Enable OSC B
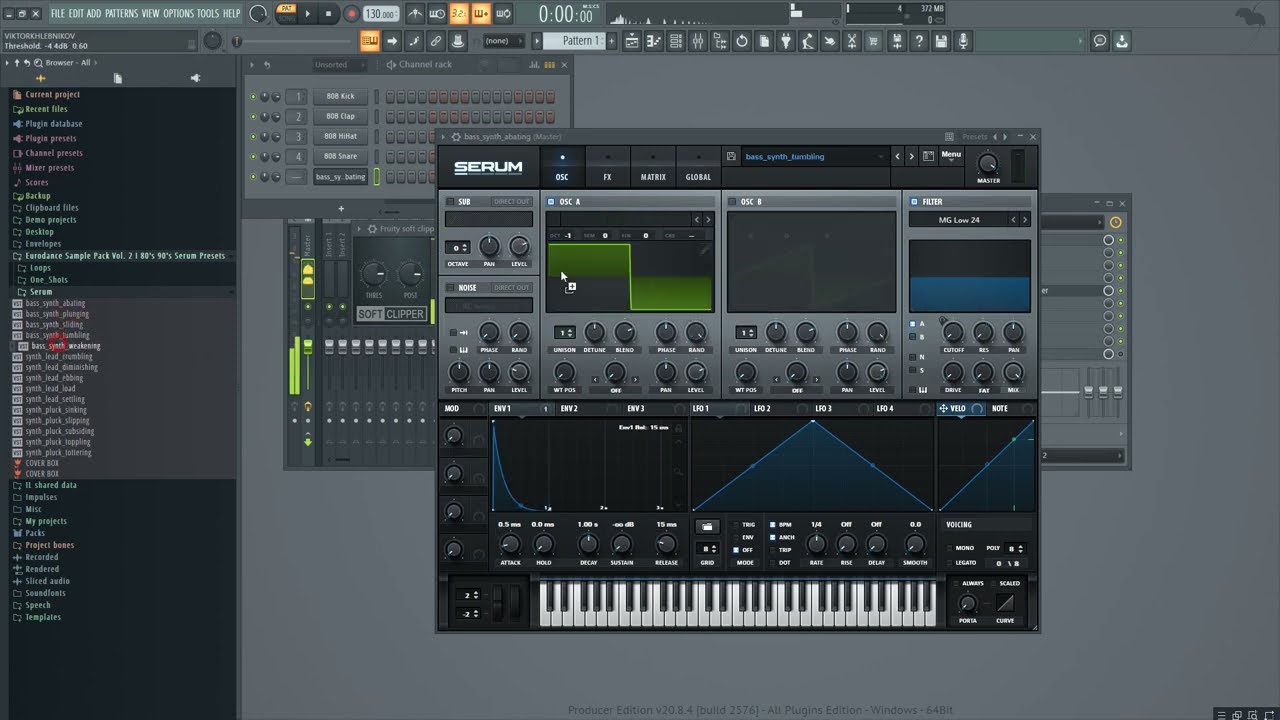This screenshot has width=1280, height=720. click(x=732, y=202)
